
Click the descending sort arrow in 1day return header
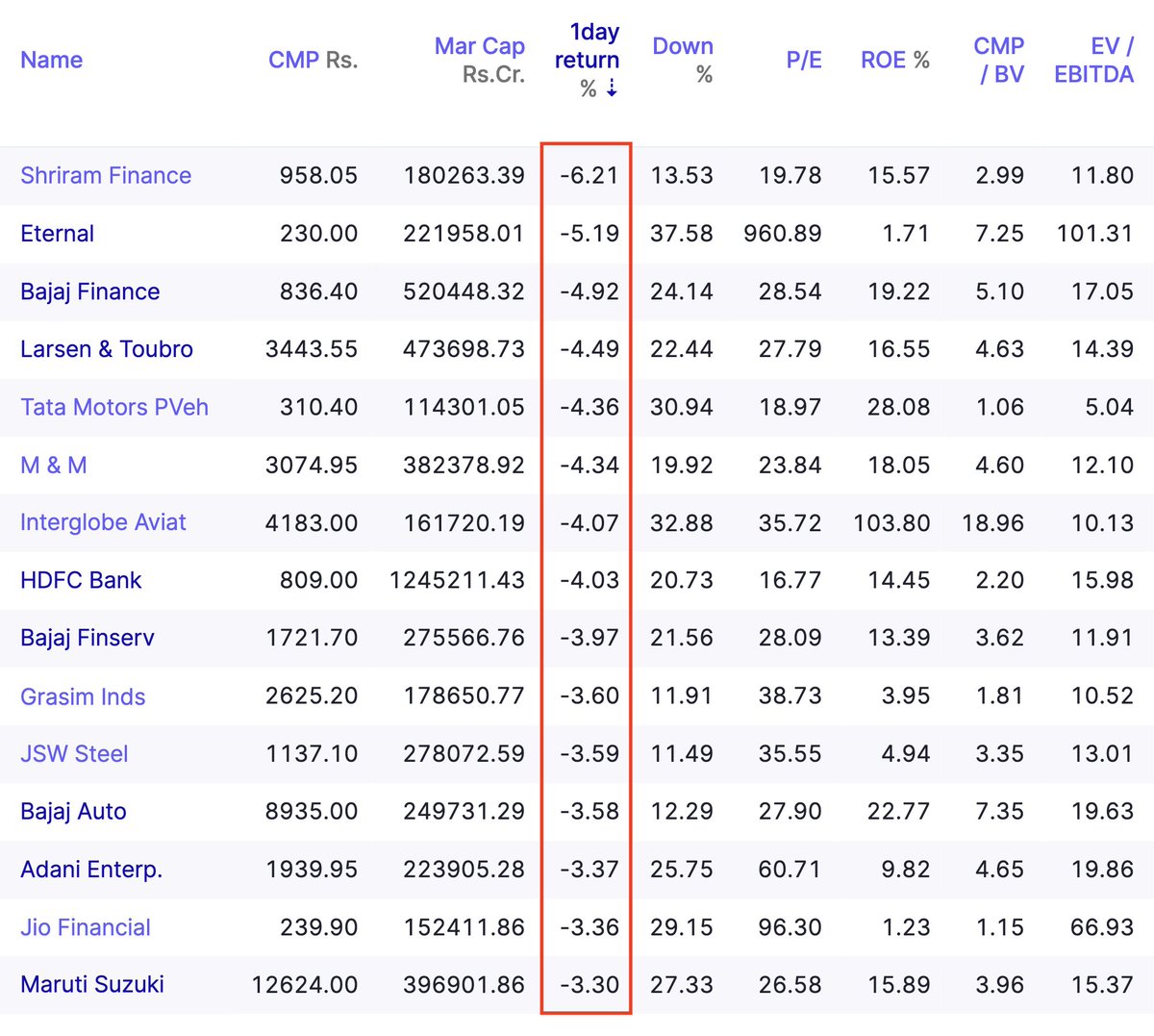tap(612, 88)
